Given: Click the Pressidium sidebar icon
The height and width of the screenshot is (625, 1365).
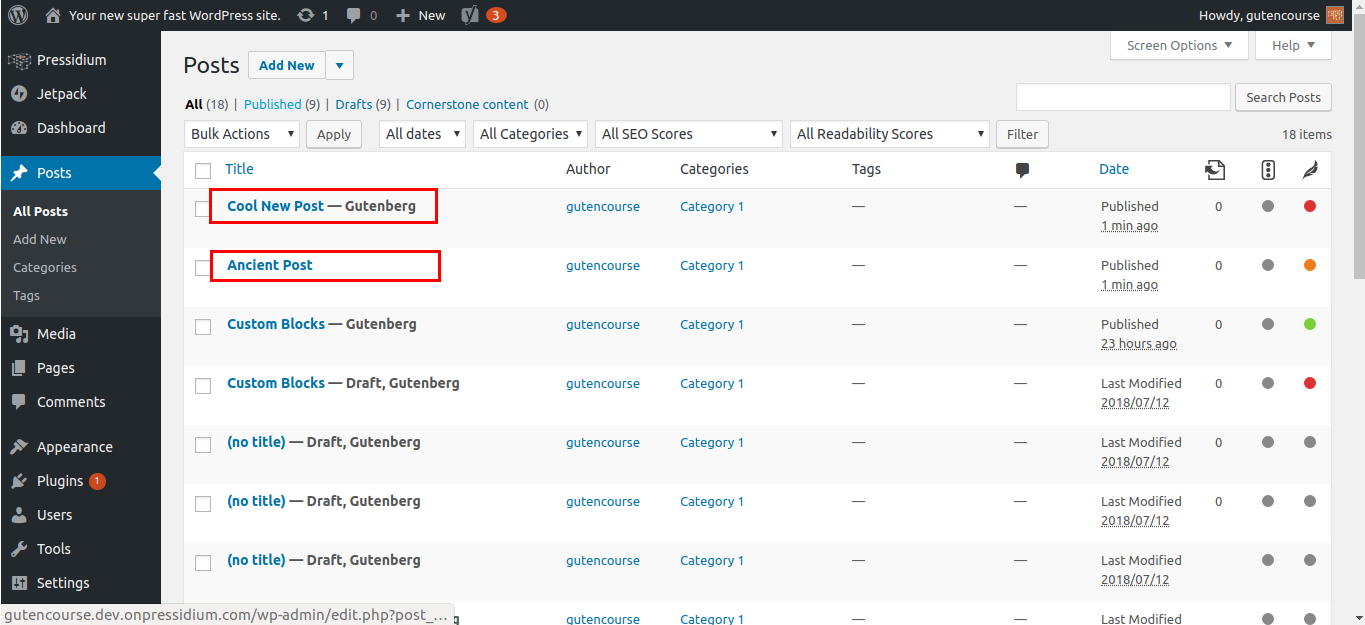Looking at the screenshot, I should [x=19, y=60].
